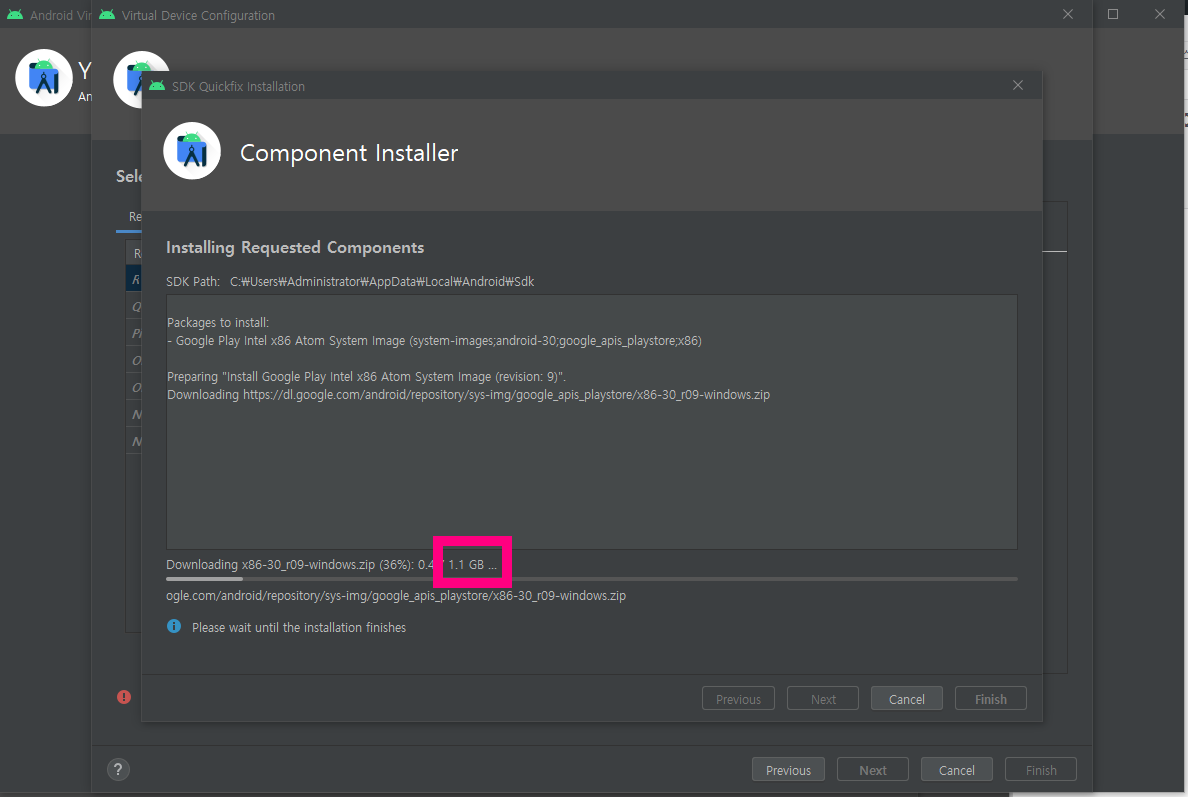Click the 'Preparing Install Google Play' log line
The image size is (1188, 797).
(x=366, y=377)
